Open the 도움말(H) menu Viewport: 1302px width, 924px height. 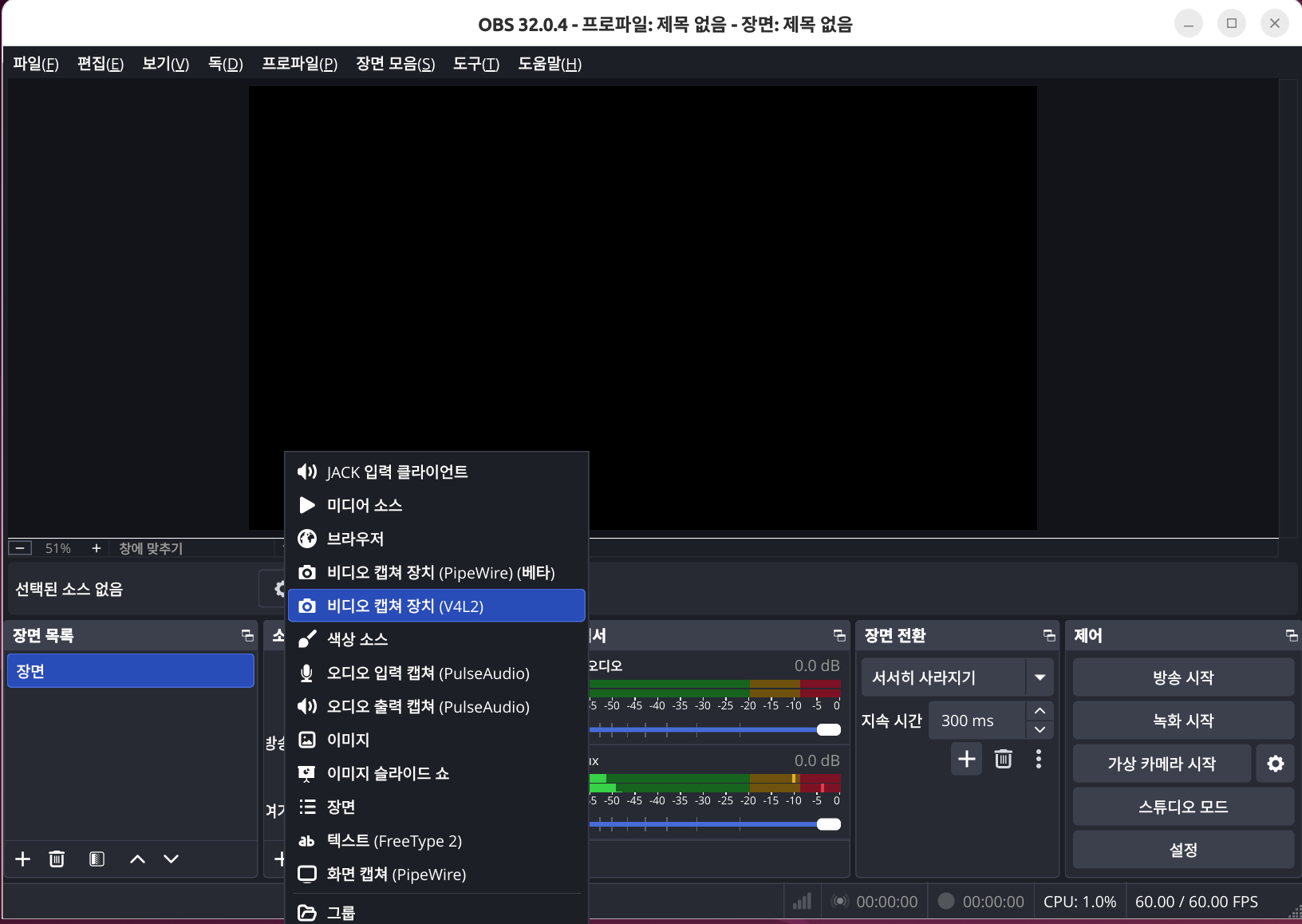[550, 64]
